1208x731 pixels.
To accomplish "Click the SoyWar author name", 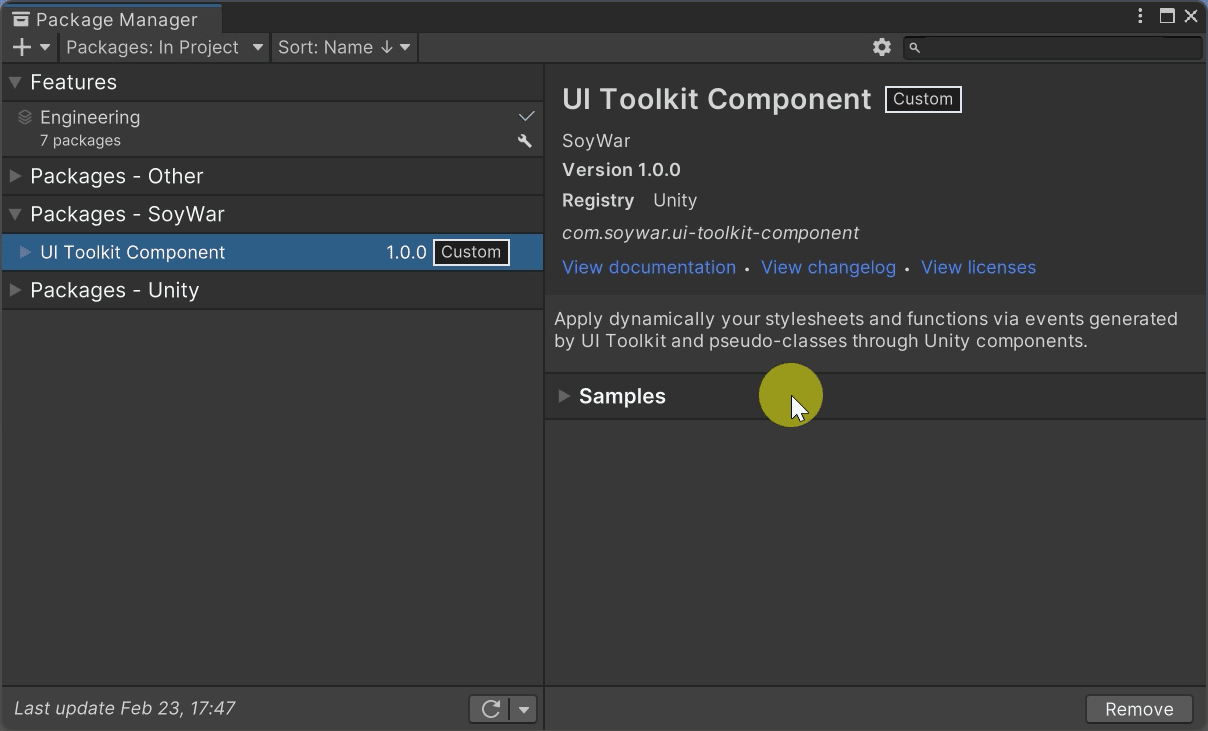I will (x=596, y=141).
